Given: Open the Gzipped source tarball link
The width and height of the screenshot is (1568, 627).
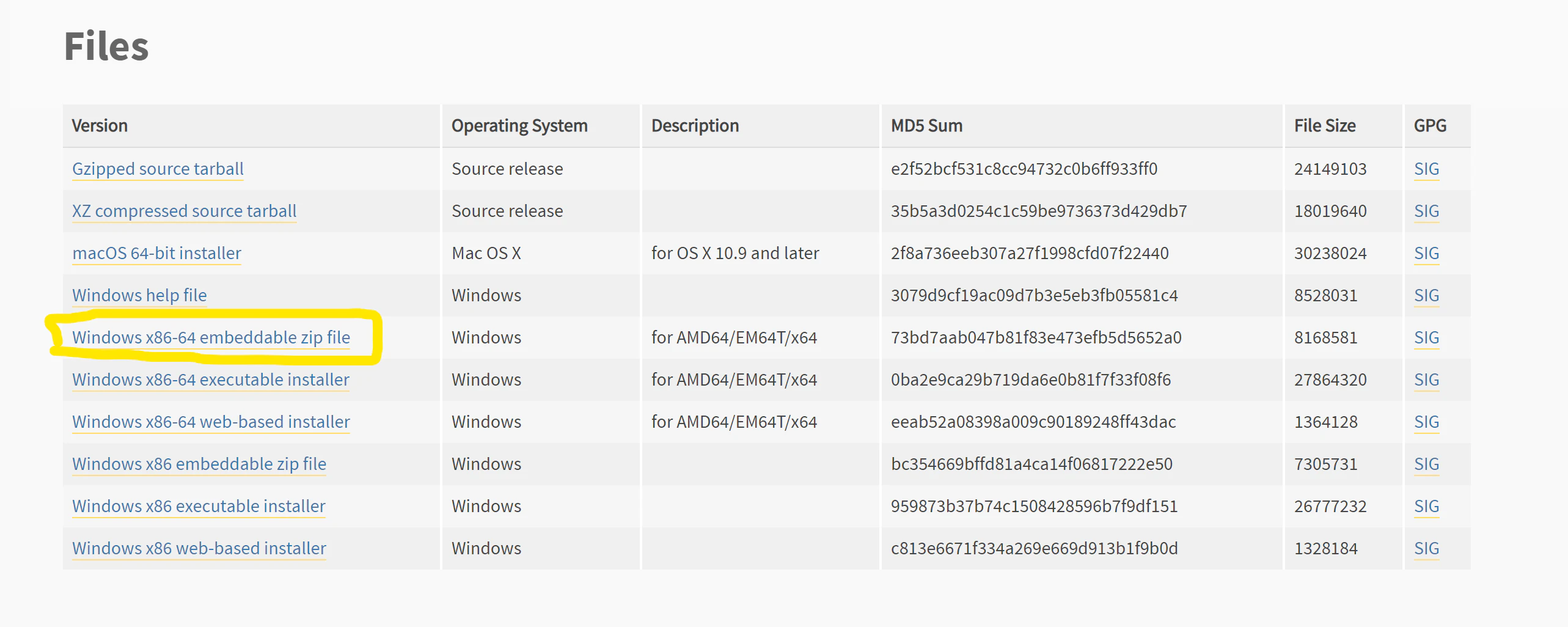Looking at the screenshot, I should 158,169.
